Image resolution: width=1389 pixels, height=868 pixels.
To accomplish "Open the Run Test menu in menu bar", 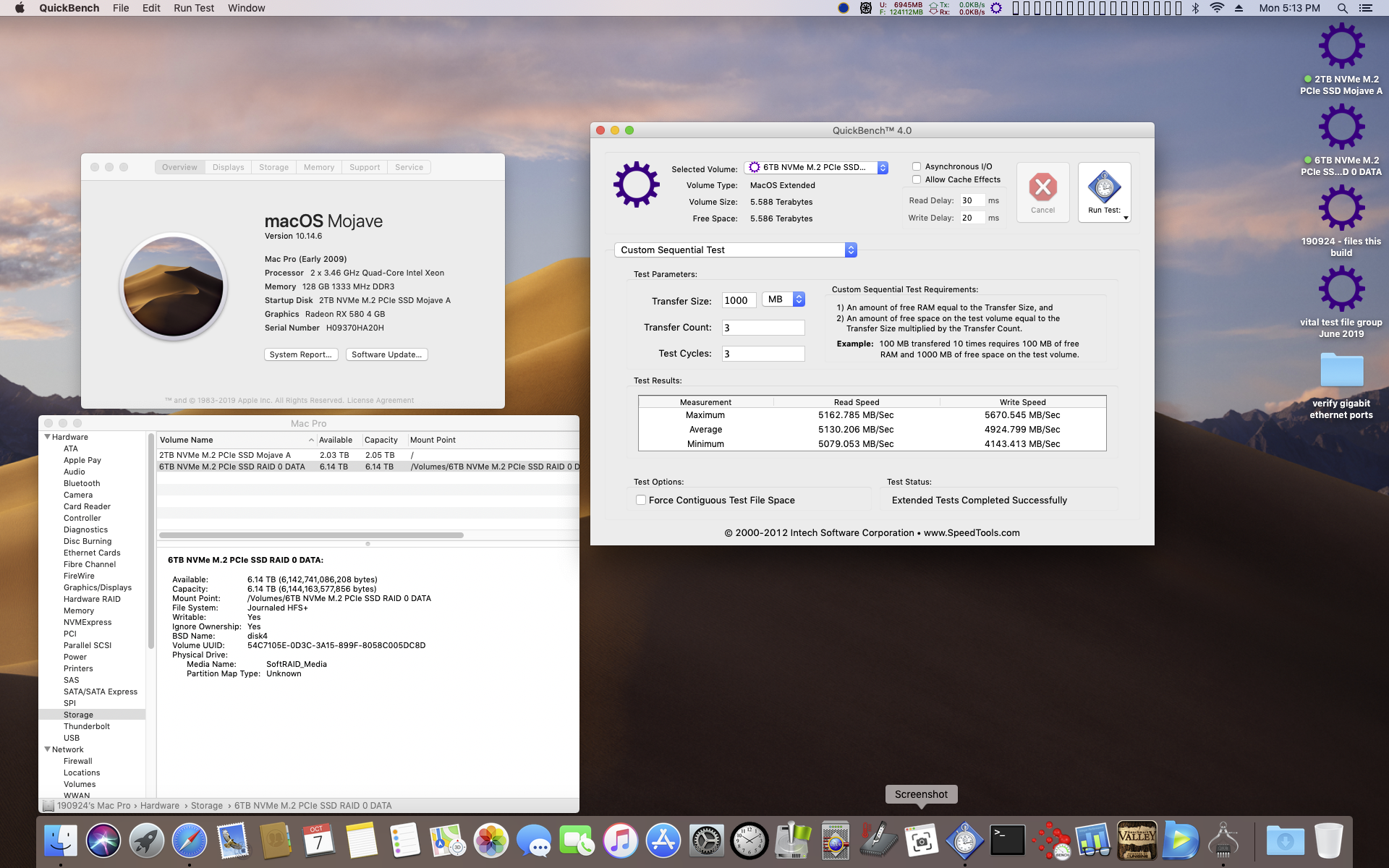I will (193, 8).
